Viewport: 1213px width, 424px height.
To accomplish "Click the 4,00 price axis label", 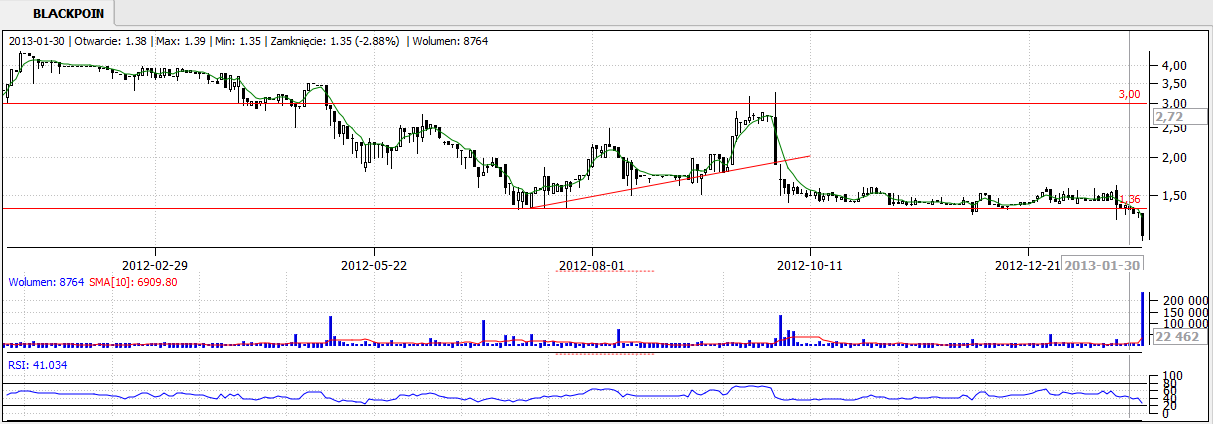I will point(1172,65).
